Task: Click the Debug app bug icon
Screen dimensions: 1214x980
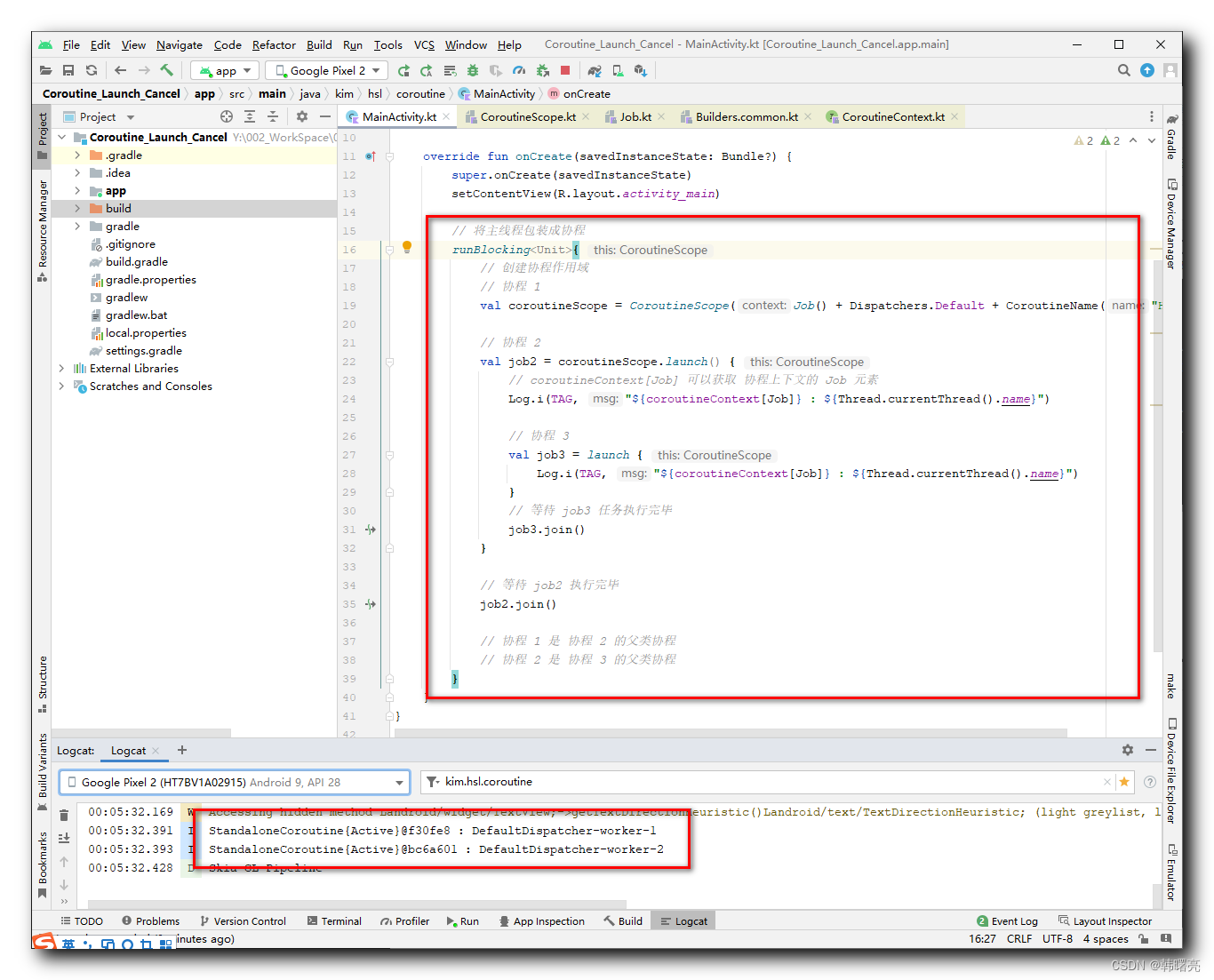Action: (x=473, y=70)
